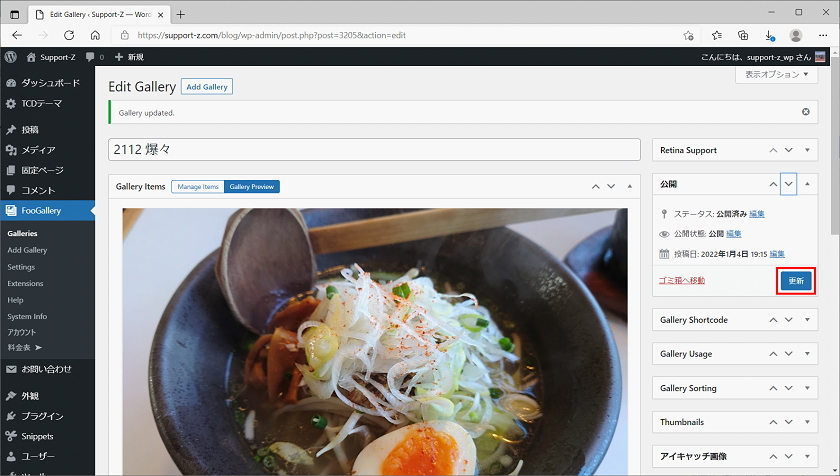This screenshot has width=840, height=476.
Task: Click the browser profile avatar icon
Action: click(x=796, y=35)
